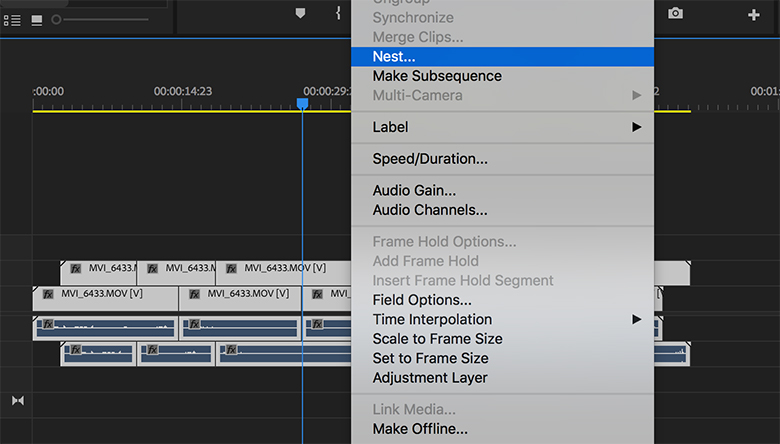Click the Link Media... entry
This screenshot has width=780, height=444.
tap(502, 409)
